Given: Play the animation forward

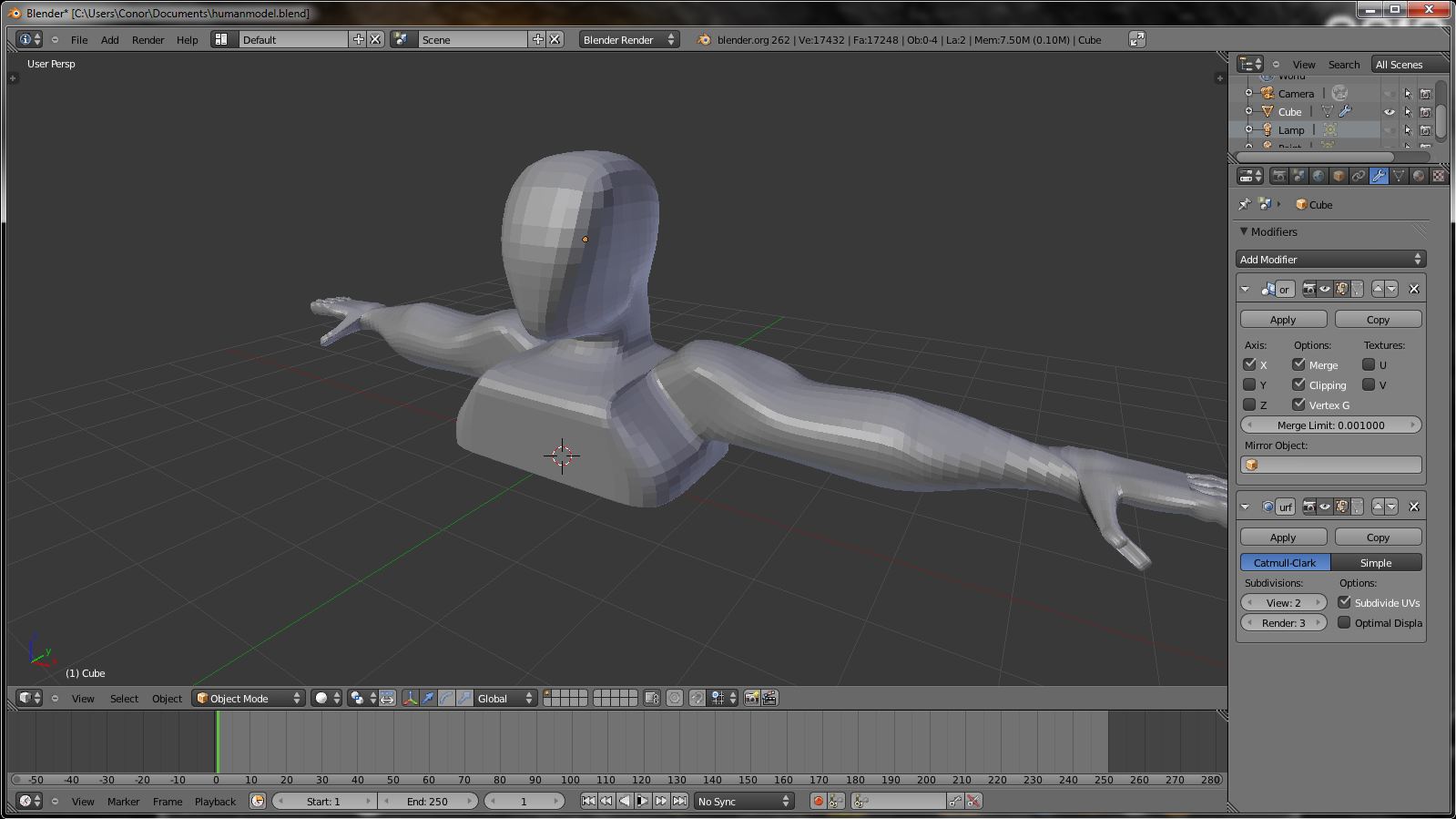Looking at the screenshot, I should 643,801.
